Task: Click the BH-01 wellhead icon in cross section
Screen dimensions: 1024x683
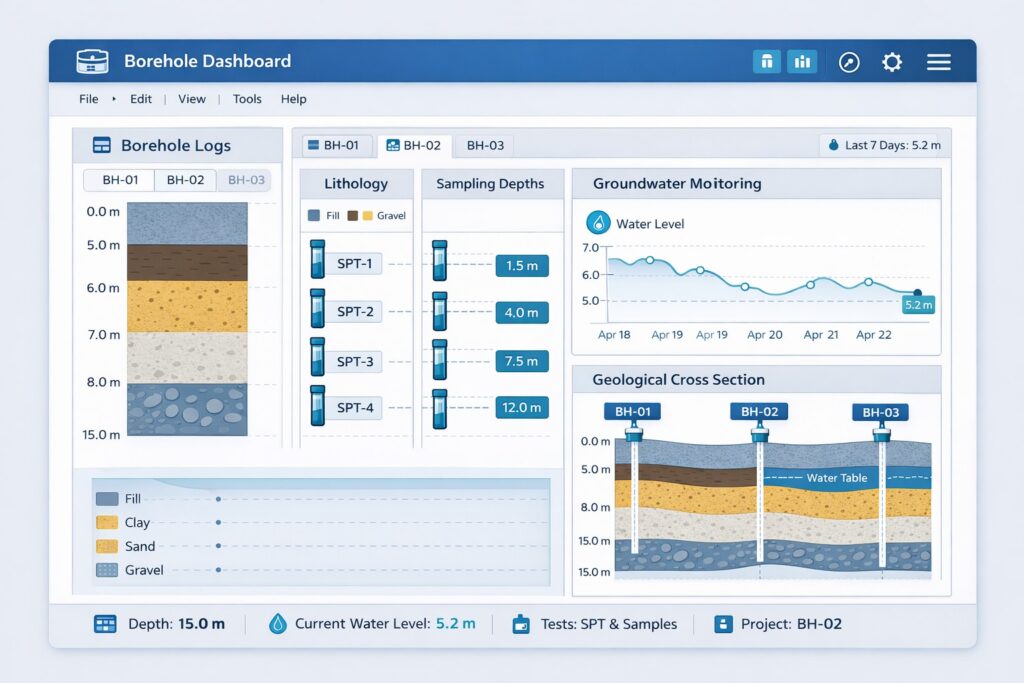Action: pyautogui.click(x=633, y=432)
